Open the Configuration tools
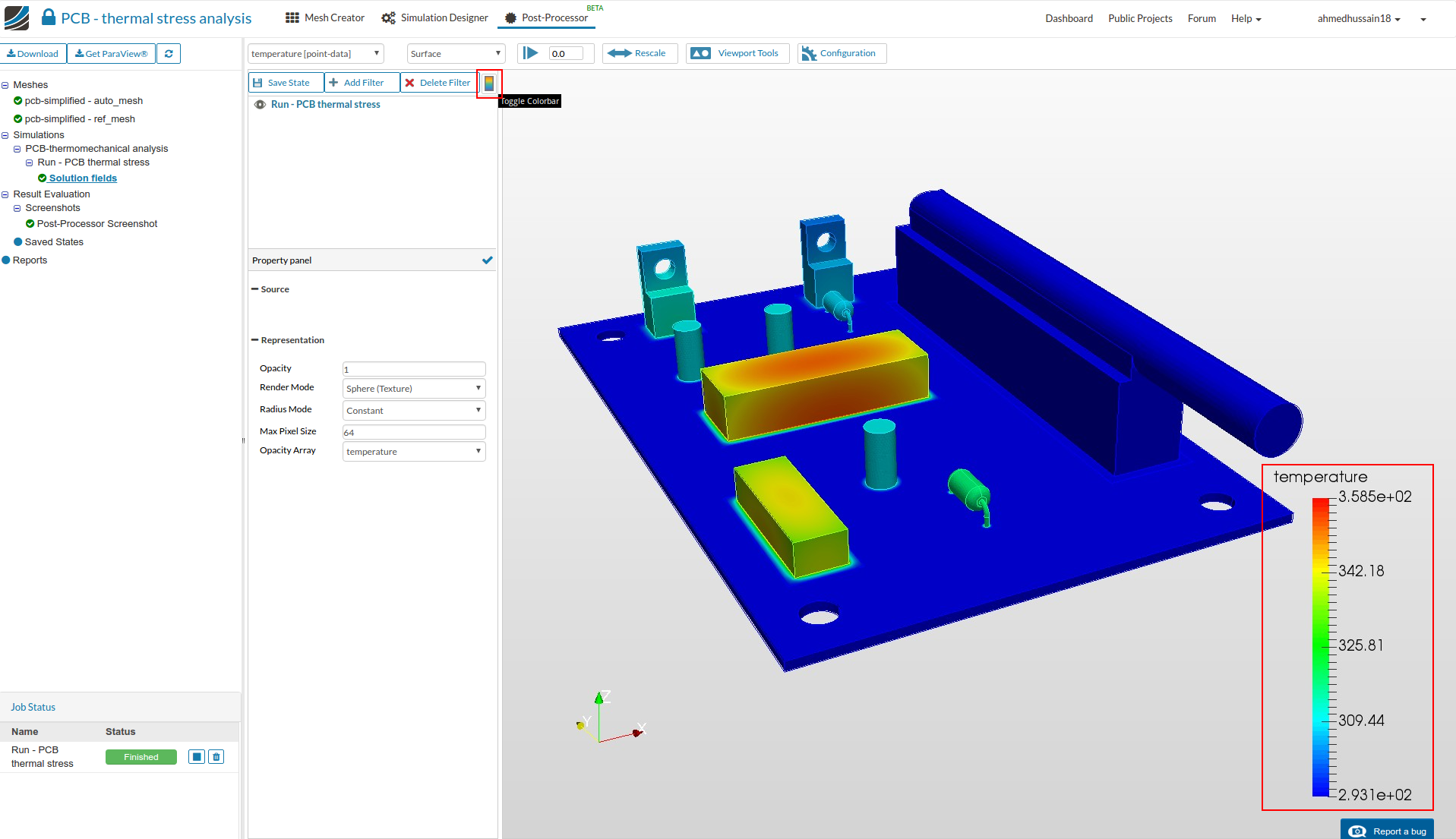The image size is (1456, 839). pyautogui.click(x=841, y=53)
